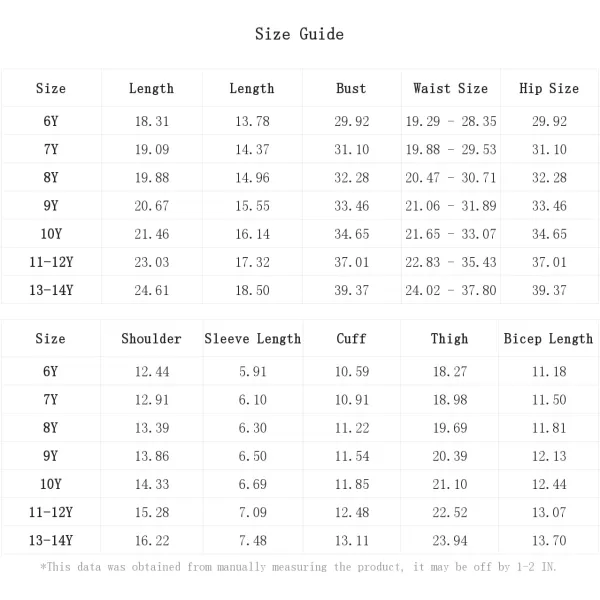Select the Sleeve Length column header
Screen dimensions: 600x600
click(x=253, y=339)
